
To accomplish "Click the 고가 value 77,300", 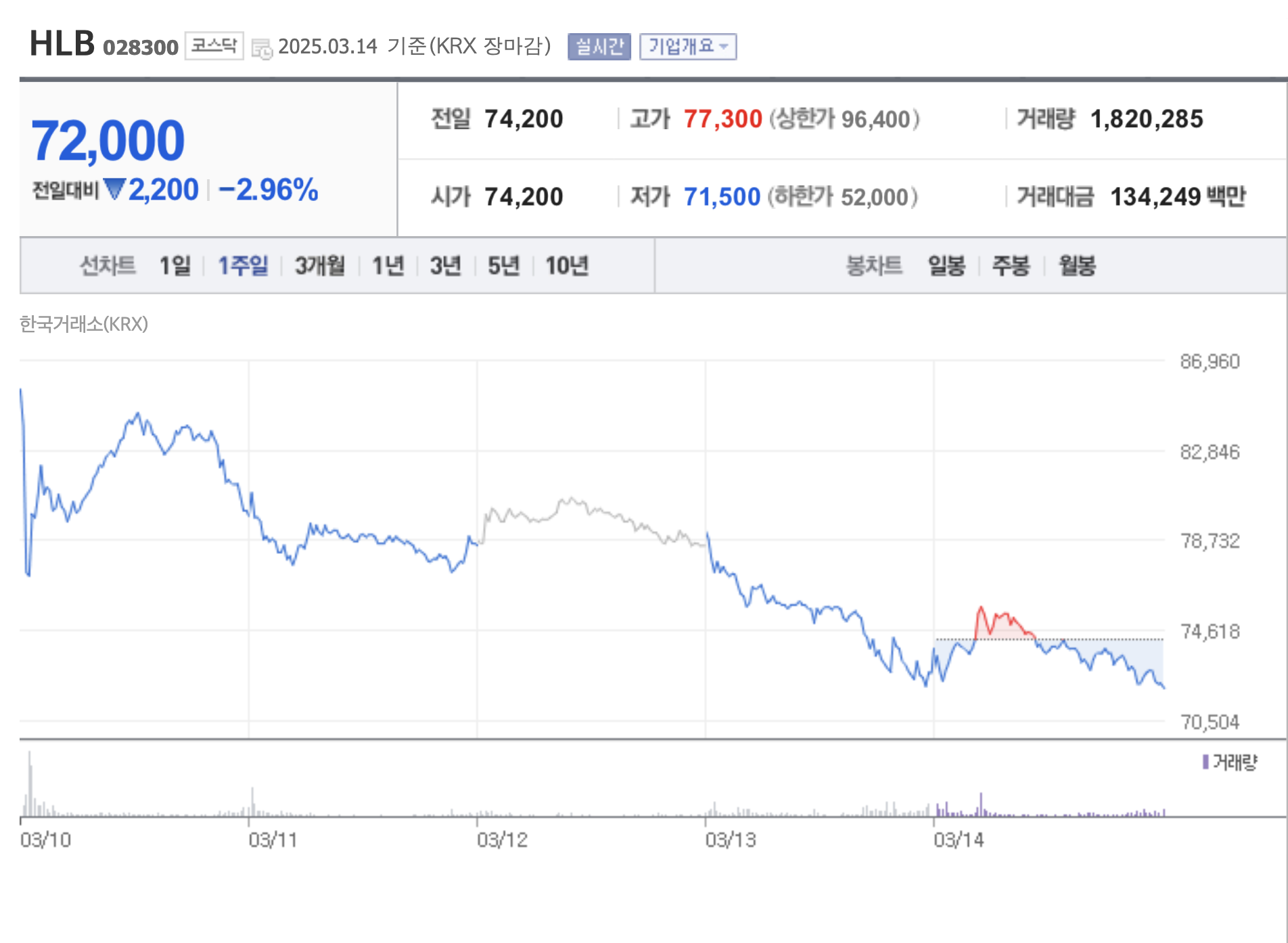I will 722,119.
